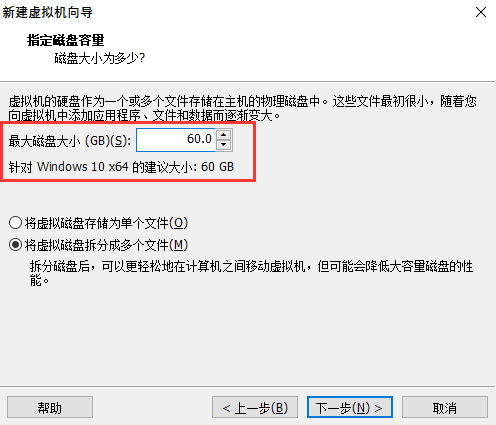496x425 pixels.
Task: Click the 指定磁盘容量 heading
Action: tap(66, 40)
